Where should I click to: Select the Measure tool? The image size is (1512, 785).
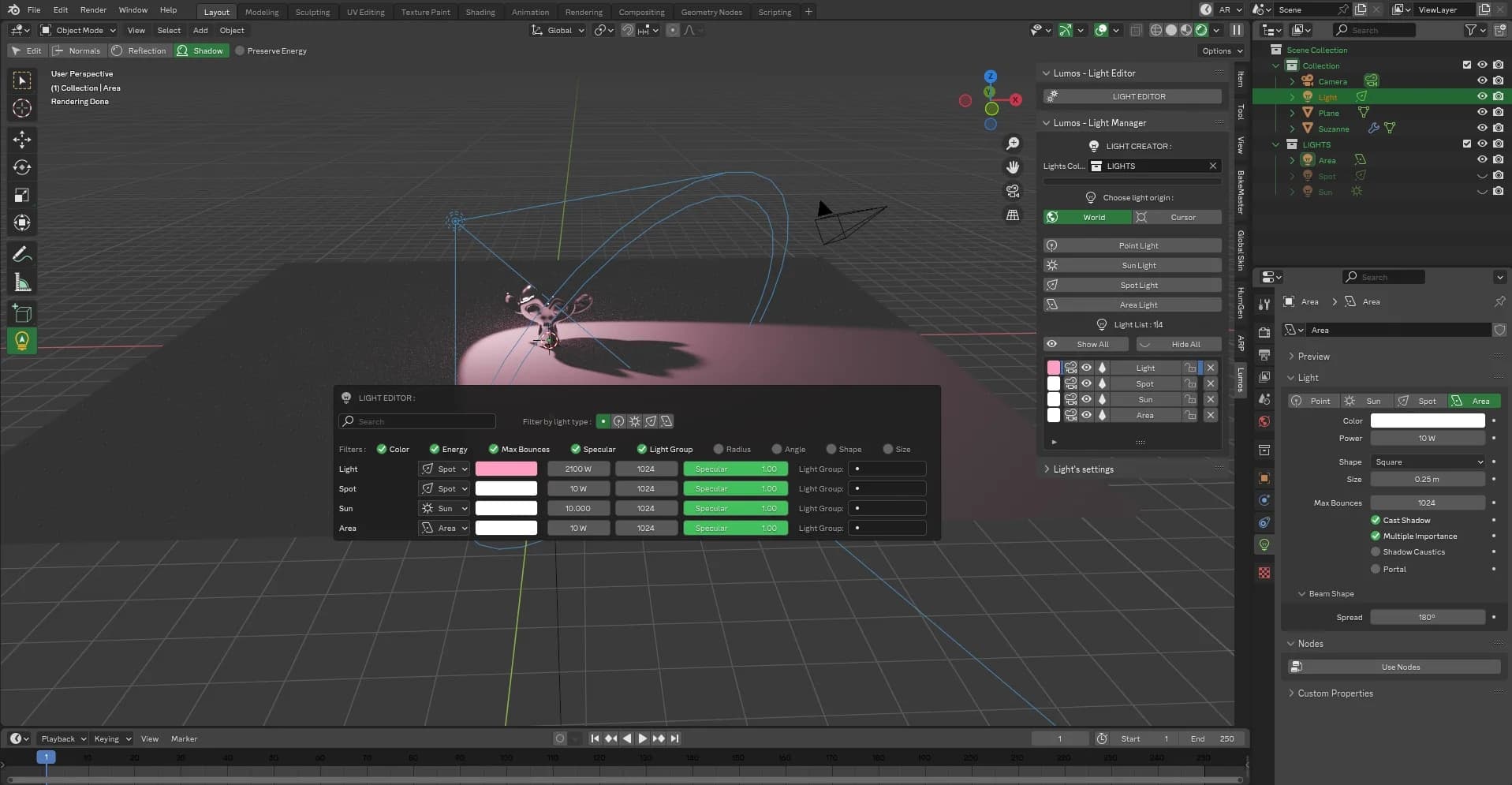coord(22,282)
